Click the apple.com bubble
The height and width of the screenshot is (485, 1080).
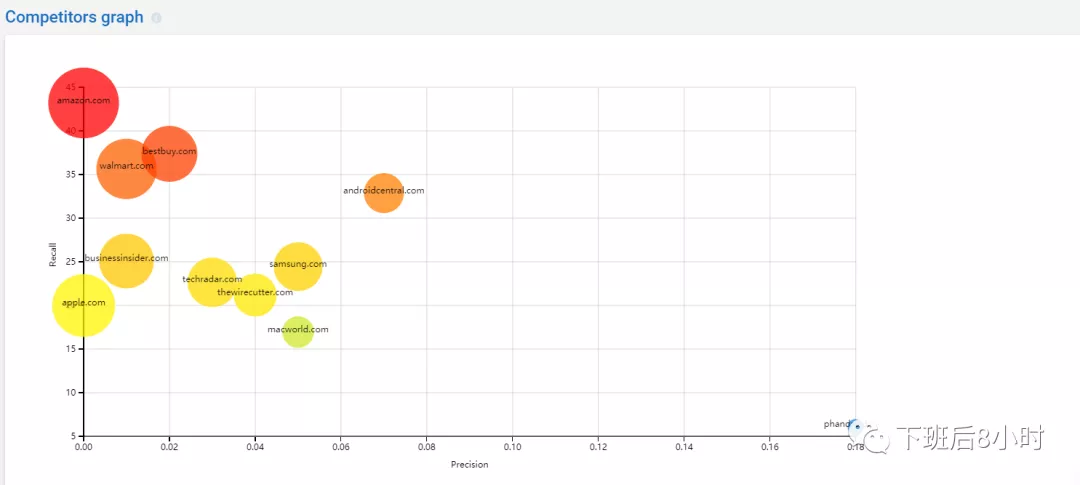83,305
